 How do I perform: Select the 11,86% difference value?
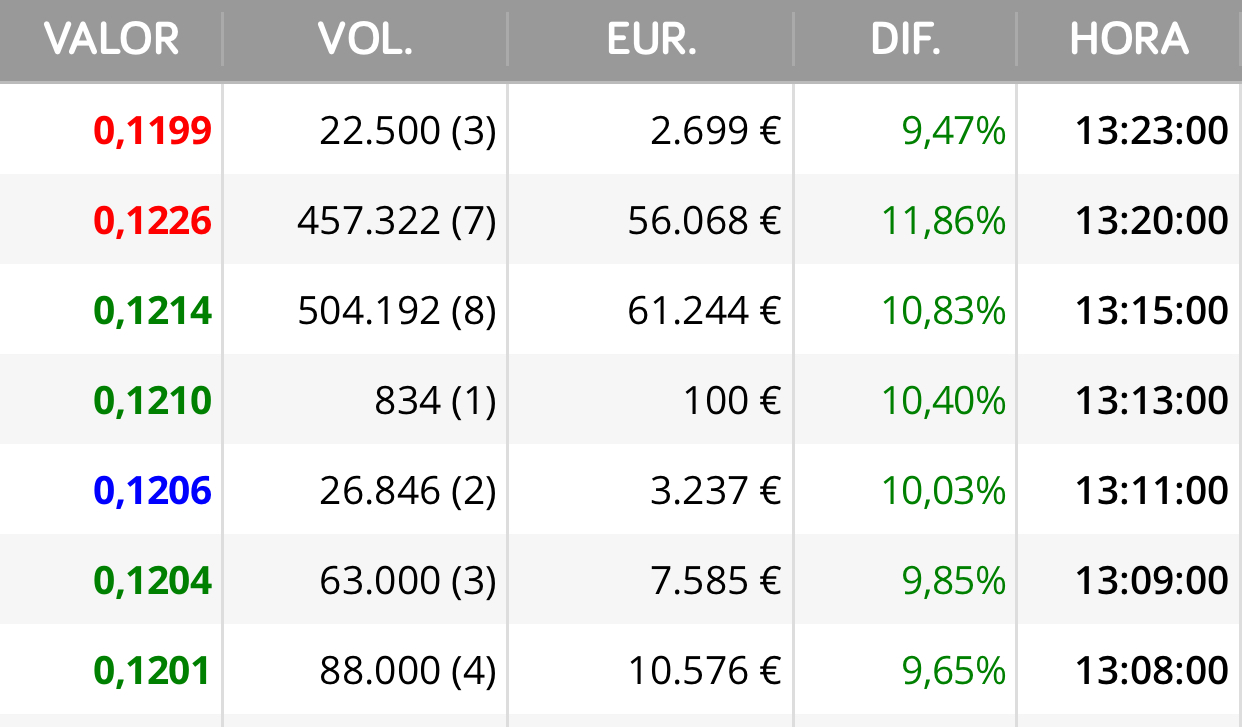(943, 221)
